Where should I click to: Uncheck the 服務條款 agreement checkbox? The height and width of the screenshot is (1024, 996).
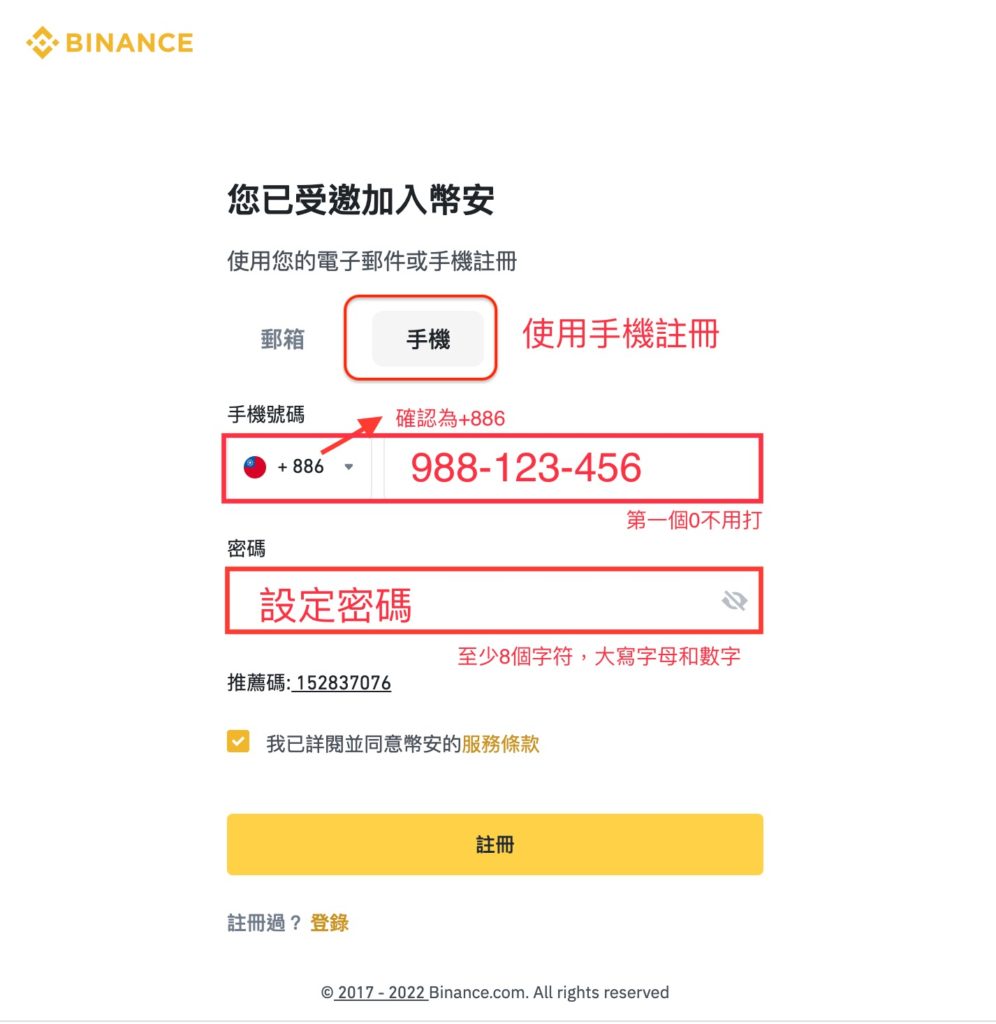tap(238, 742)
